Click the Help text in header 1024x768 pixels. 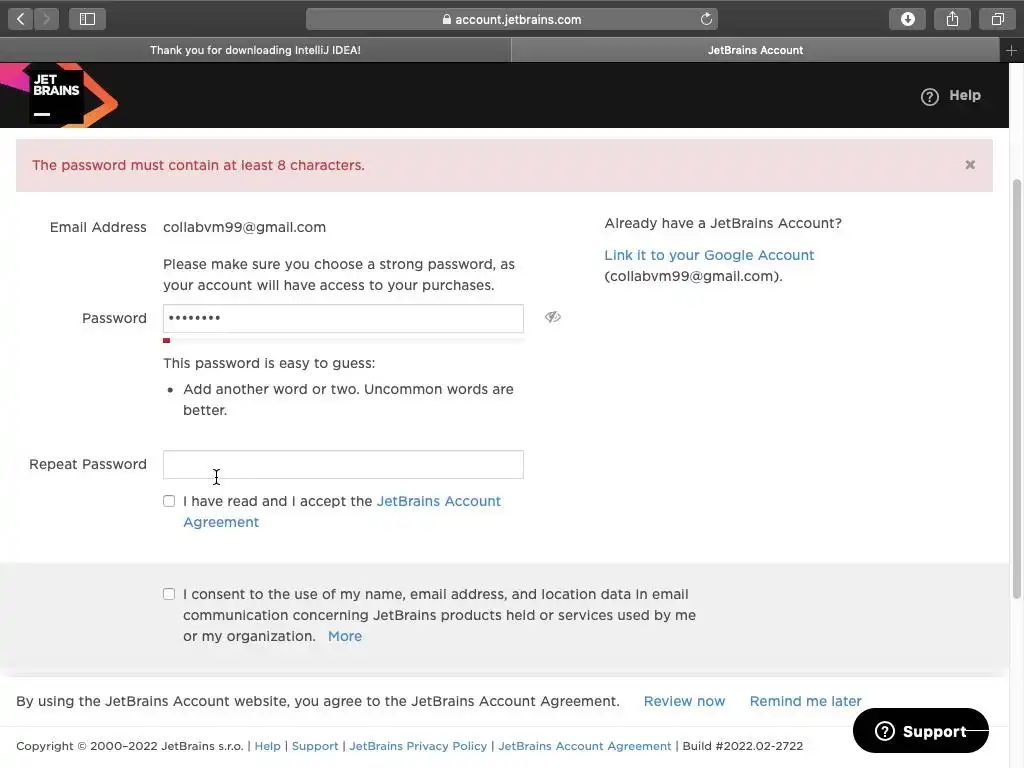coord(965,95)
